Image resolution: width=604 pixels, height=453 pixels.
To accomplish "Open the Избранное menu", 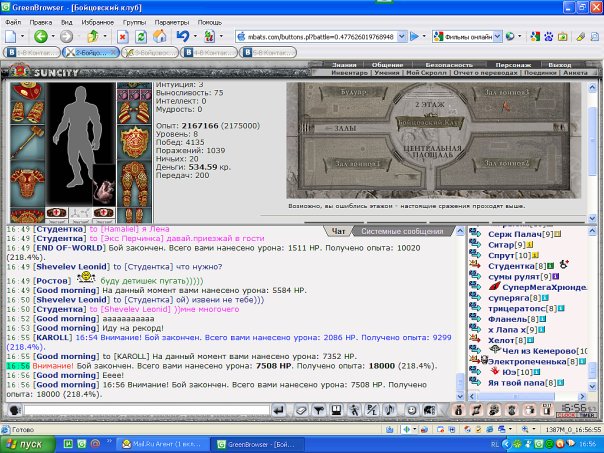I will (97, 22).
